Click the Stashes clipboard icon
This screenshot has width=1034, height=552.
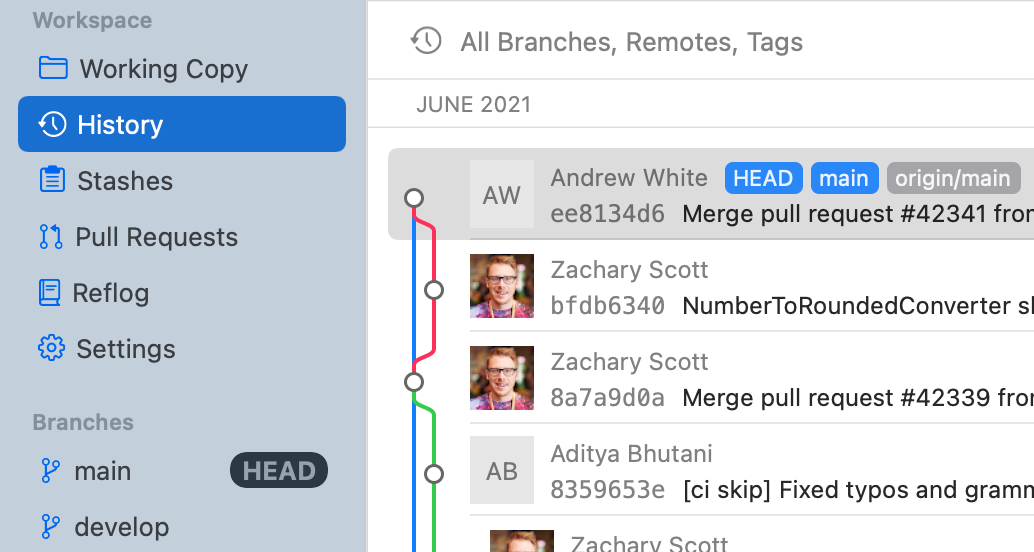pyautogui.click(x=52, y=180)
